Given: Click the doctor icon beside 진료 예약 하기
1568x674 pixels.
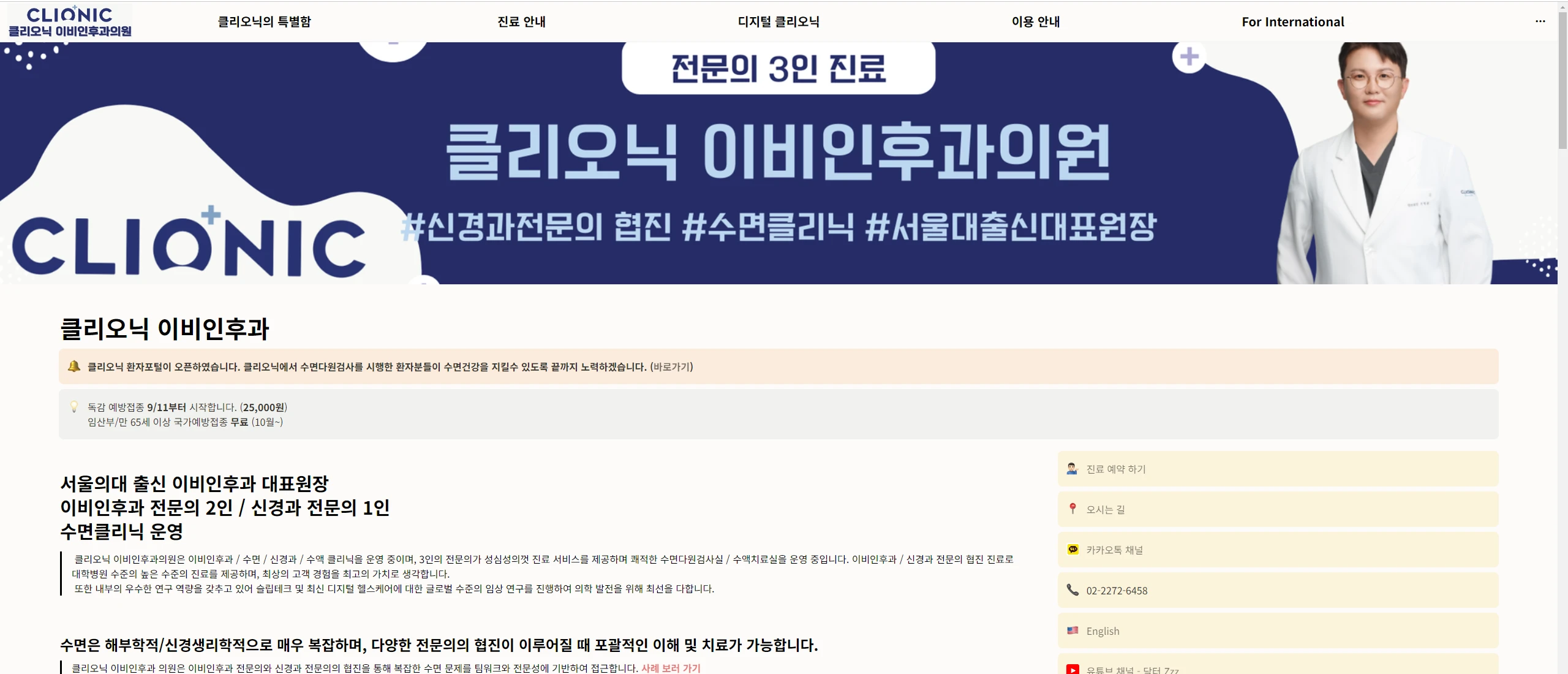Looking at the screenshot, I should (x=1072, y=469).
